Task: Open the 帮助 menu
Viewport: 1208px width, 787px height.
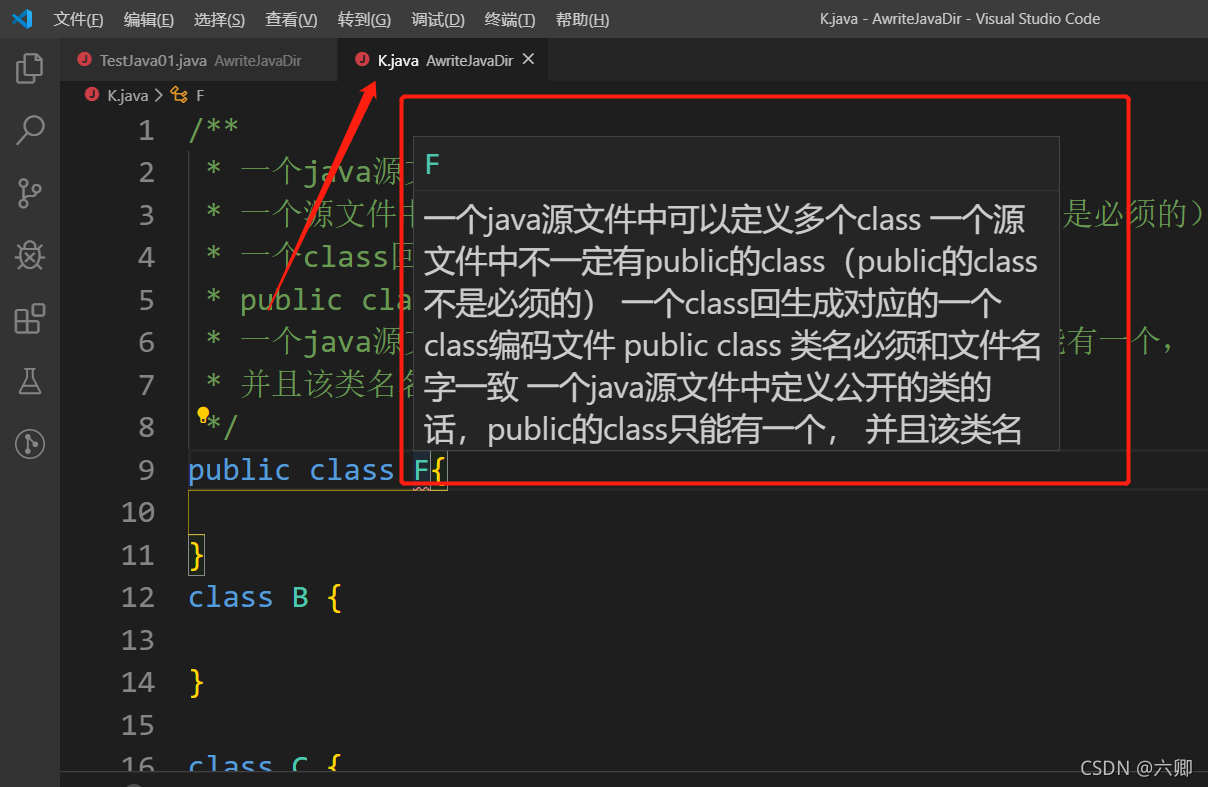Action: [x=582, y=18]
